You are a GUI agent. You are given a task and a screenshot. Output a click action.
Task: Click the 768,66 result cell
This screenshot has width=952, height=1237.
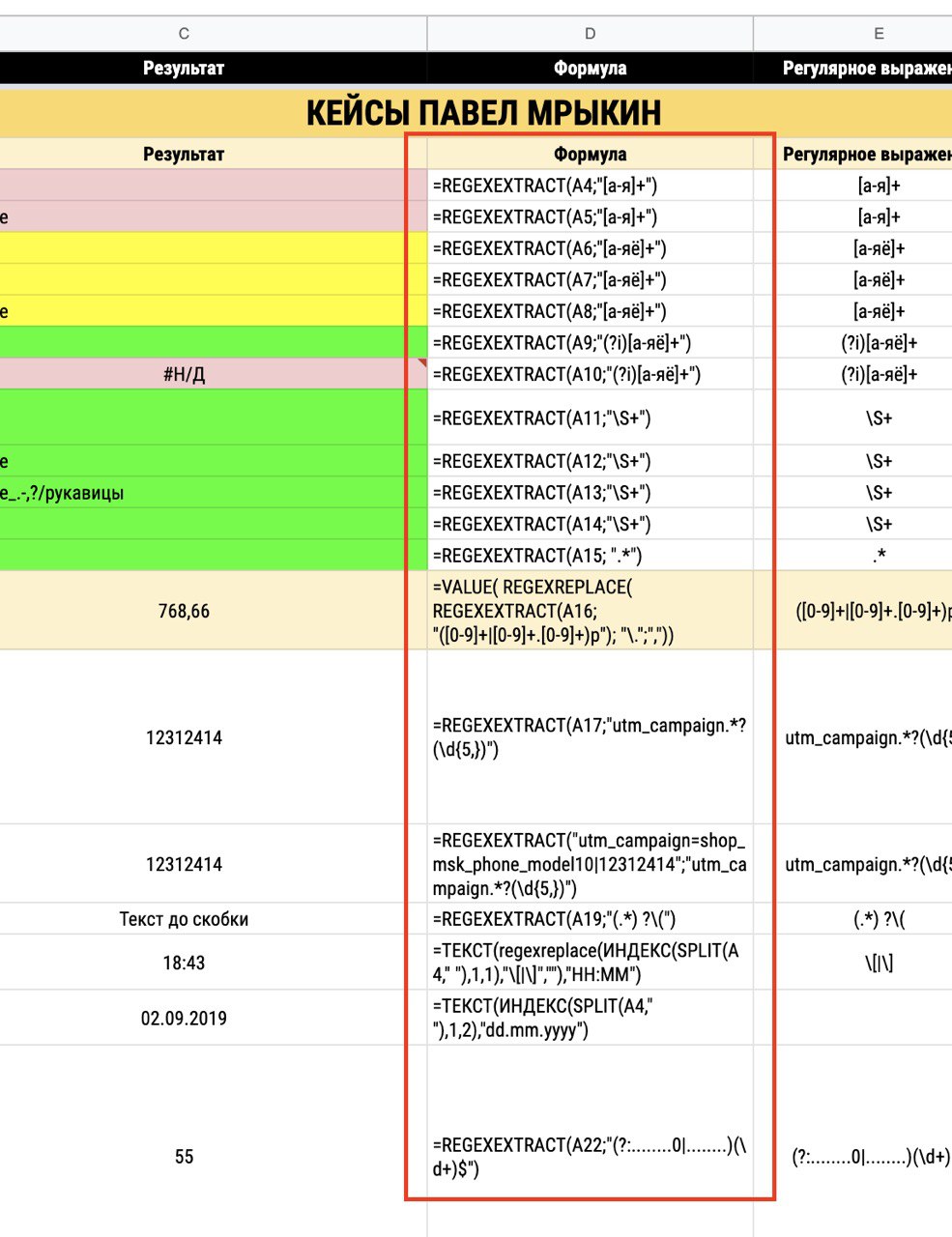pyautogui.click(x=213, y=611)
